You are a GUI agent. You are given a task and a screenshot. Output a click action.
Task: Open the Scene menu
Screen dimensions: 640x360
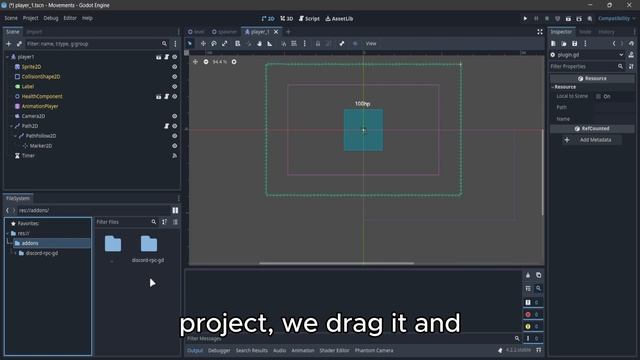point(11,18)
